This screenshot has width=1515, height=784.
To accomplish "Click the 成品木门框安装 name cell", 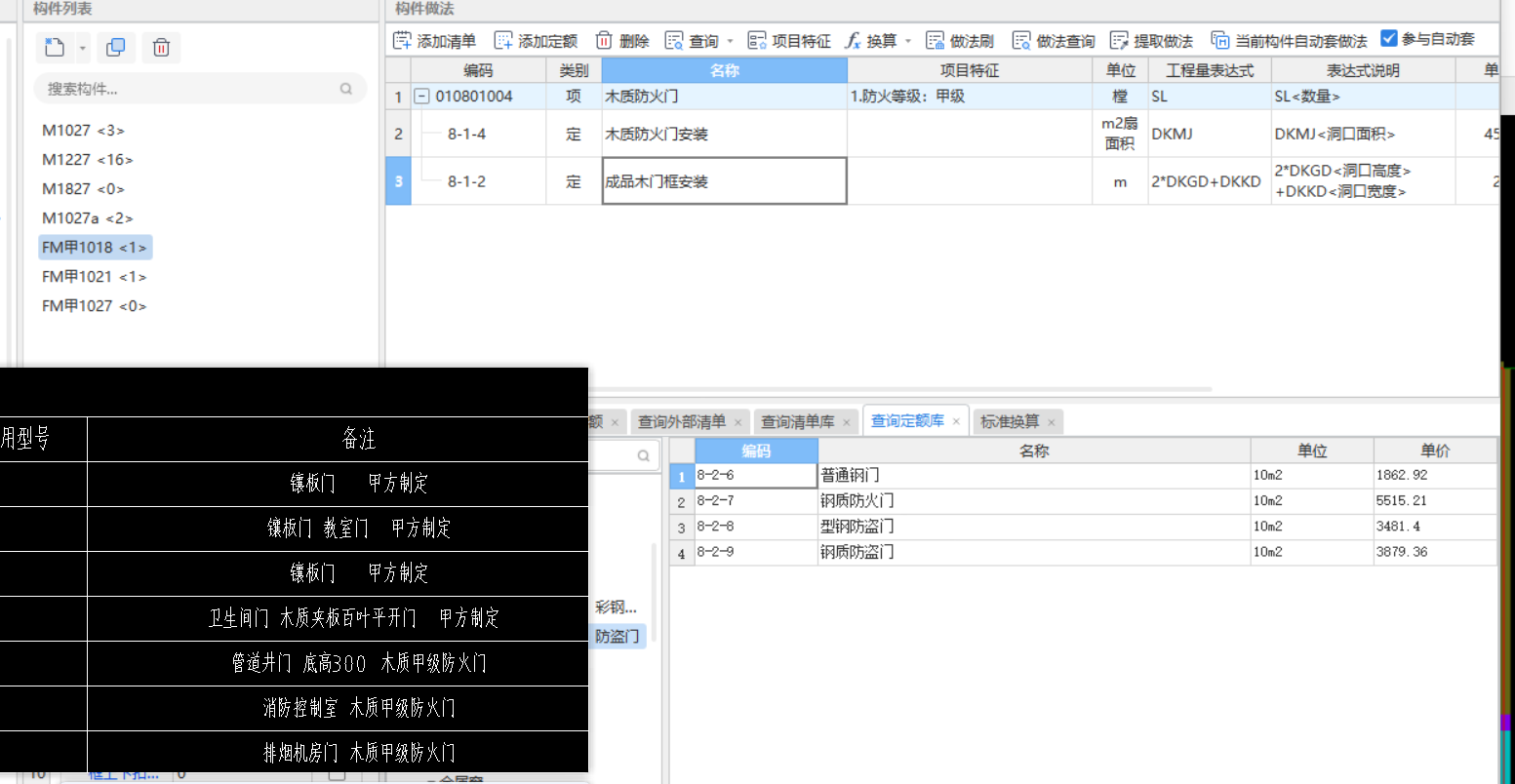I will click(x=725, y=181).
